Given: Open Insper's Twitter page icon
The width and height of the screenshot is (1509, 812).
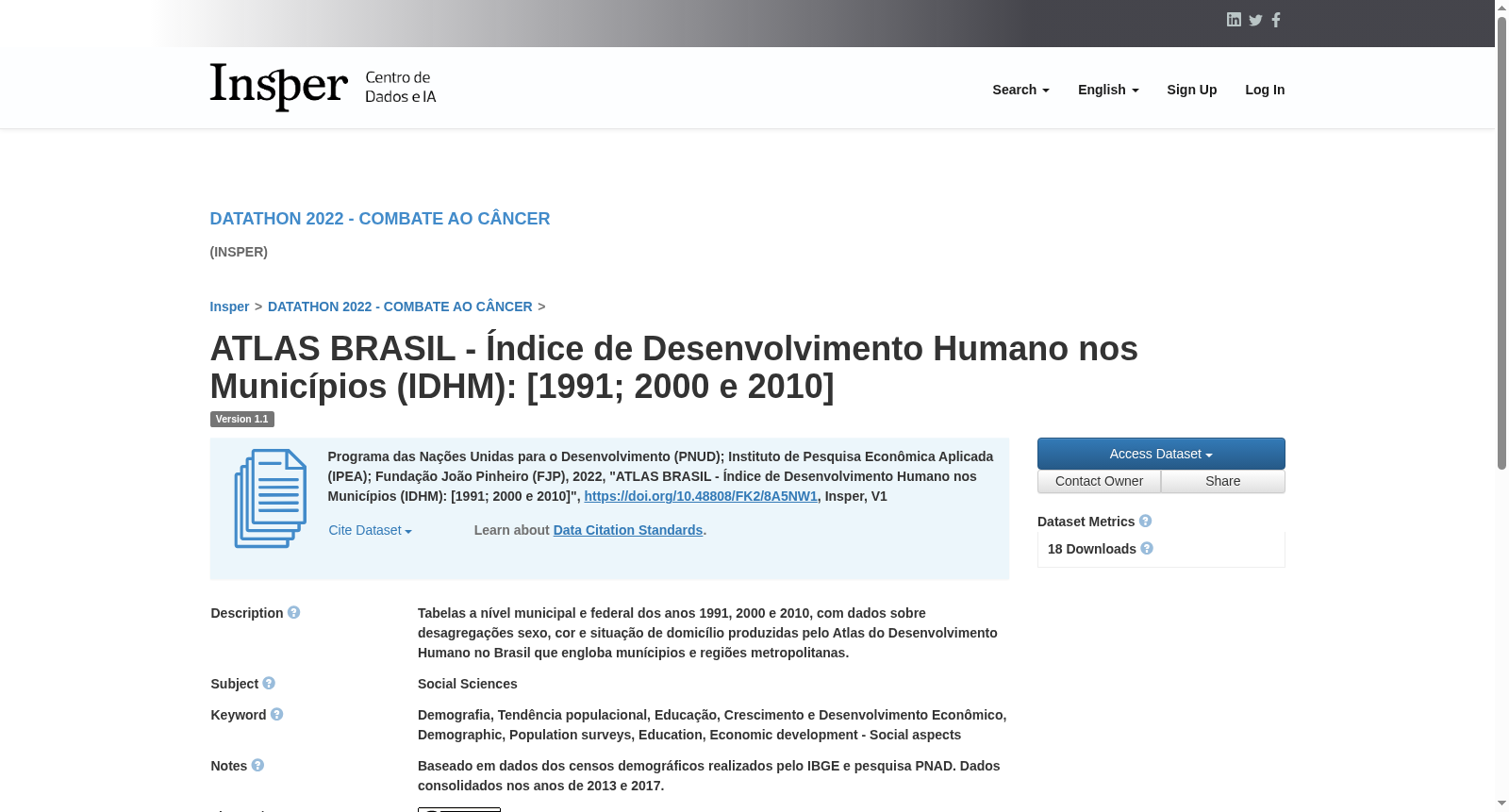Looking at the screenshot, I should point(1255,20).
